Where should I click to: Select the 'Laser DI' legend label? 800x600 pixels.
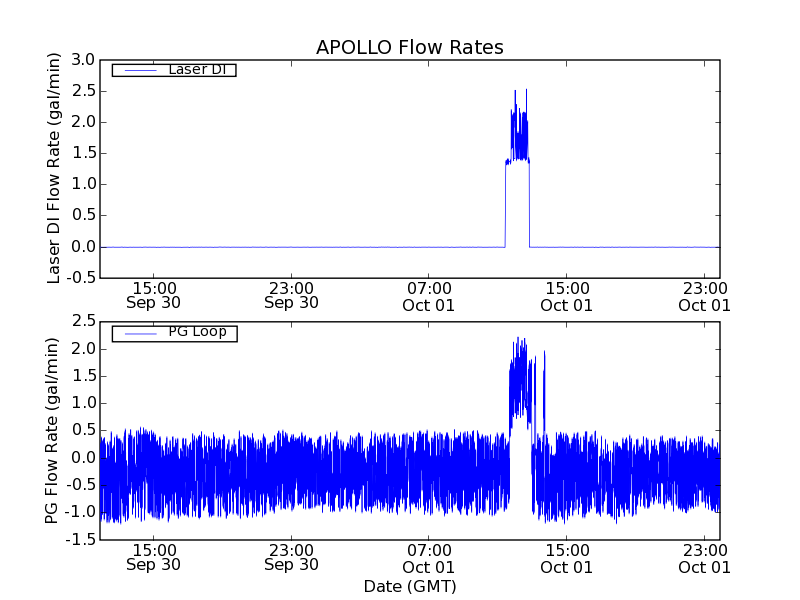pyautogui.click(x=197, y=69)
